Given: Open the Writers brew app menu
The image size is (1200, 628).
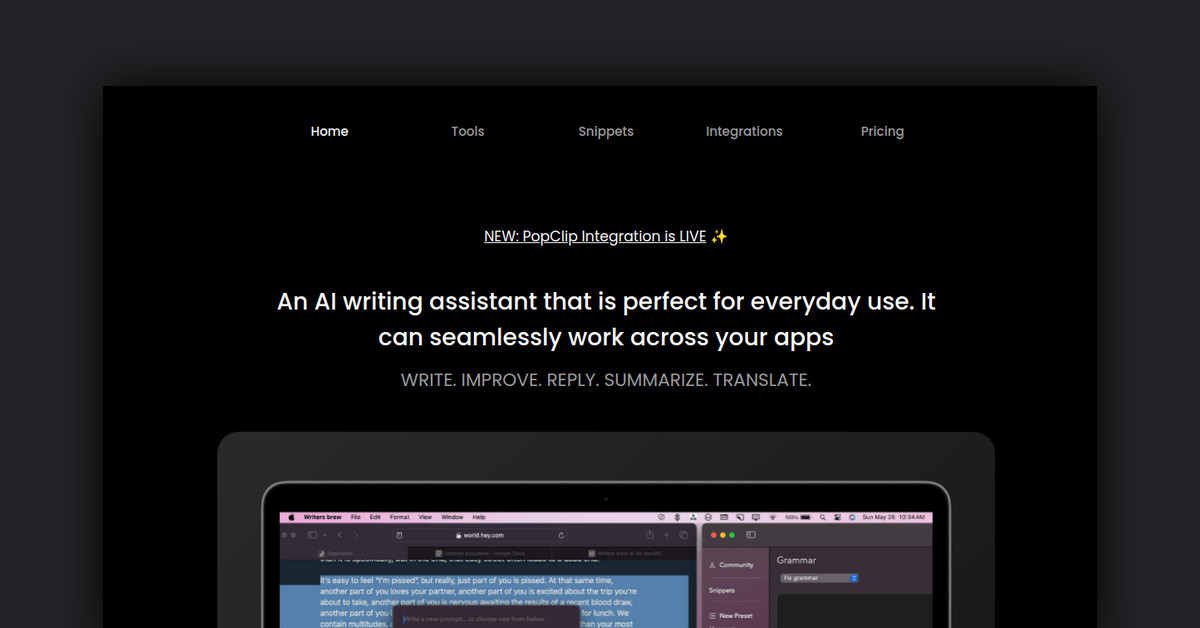Looking at the screenshot, I should point(322,517).
